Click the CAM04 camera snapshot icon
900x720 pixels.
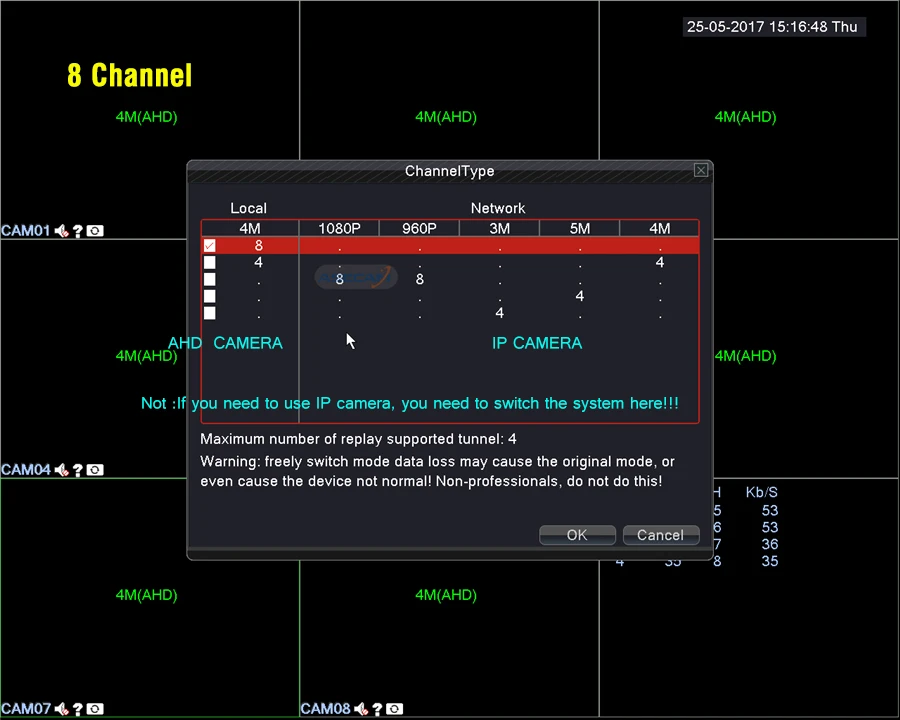(x=95, y=470)
